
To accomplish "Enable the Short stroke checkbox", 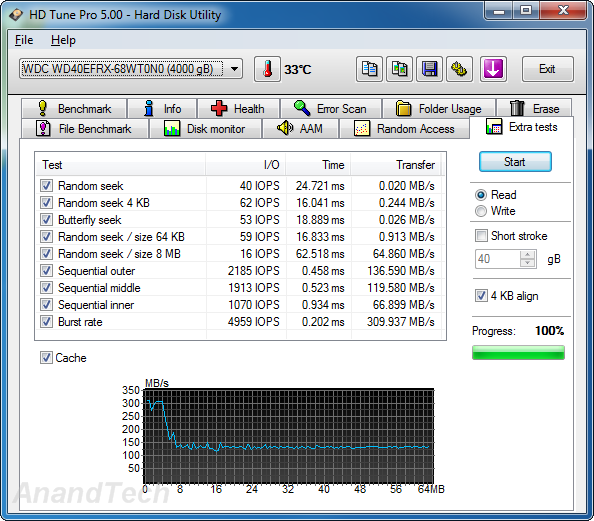I will pos(481,236).
